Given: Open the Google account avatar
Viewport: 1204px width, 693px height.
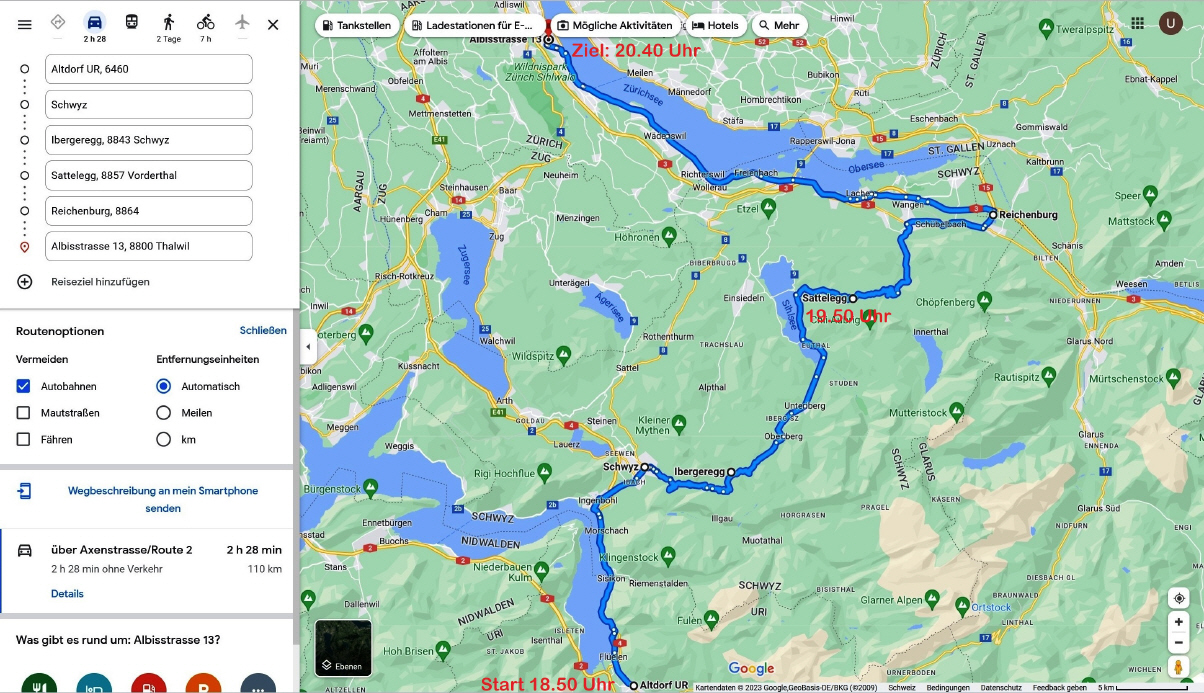Looking at the screenshot, I should [1171, 24].
